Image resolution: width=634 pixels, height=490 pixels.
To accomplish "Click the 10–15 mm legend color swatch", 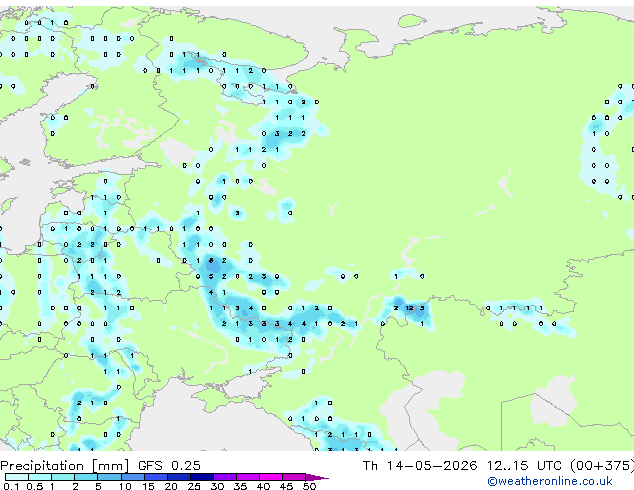I will click(132, 477).
